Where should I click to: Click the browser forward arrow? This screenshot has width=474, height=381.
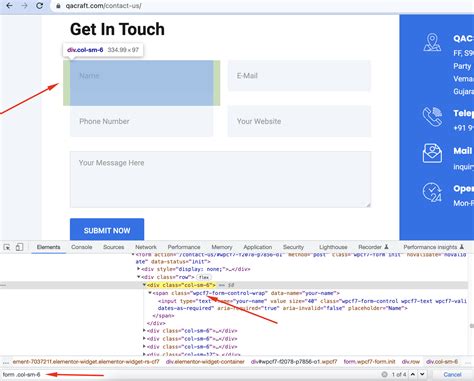[x=24, y=6]
